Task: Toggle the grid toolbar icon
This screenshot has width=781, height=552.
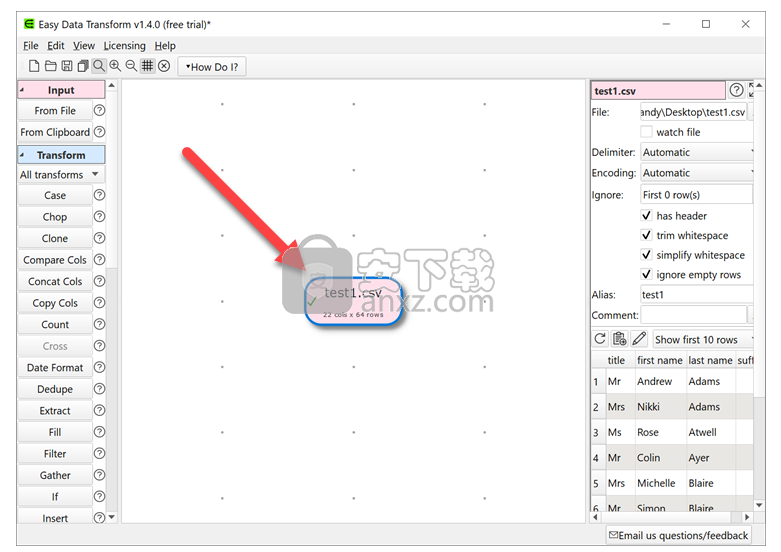Action: pos(147,66)
